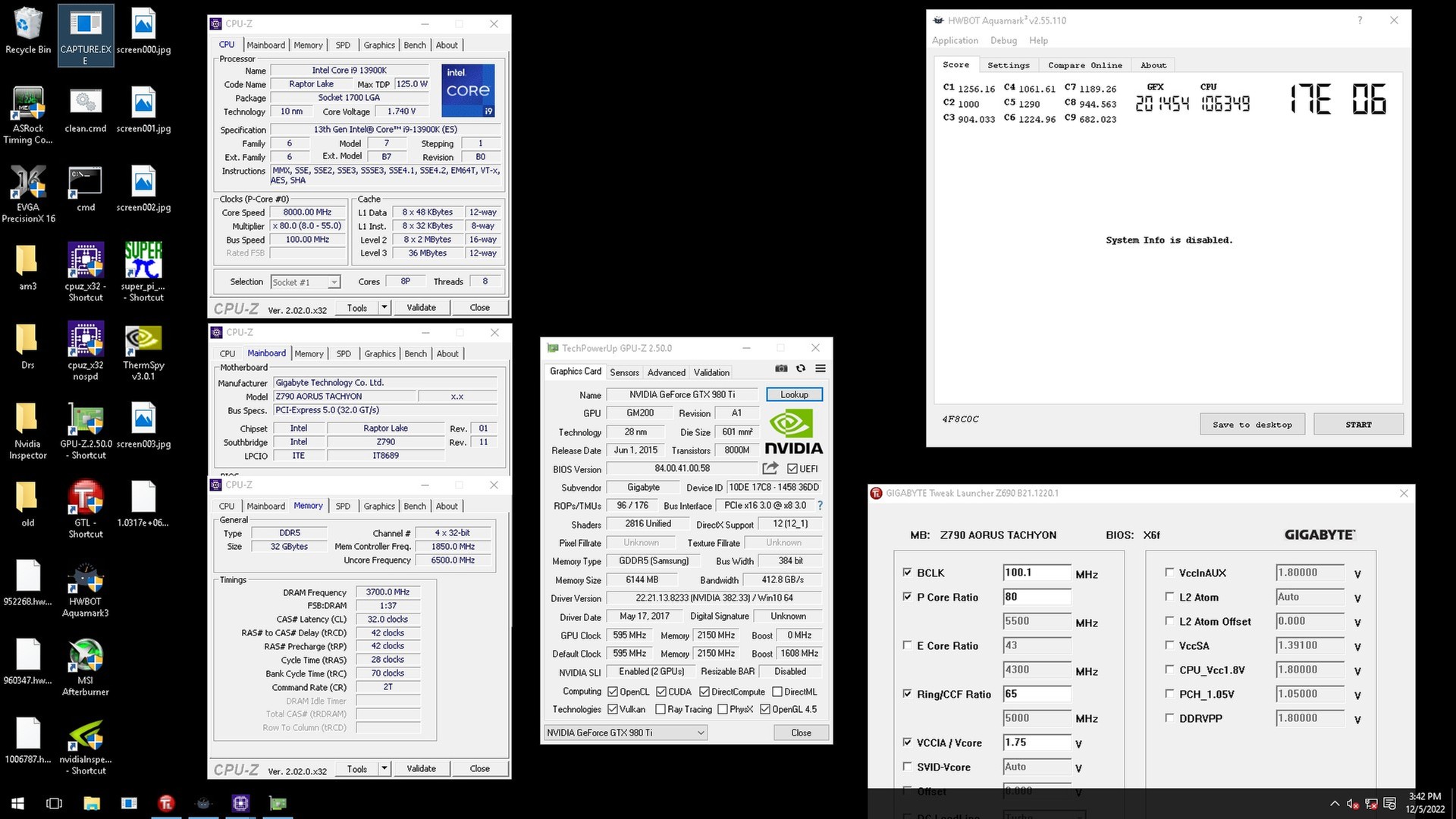
Task: Open File Explorer on taskbar
Action: tap(92, 803)
